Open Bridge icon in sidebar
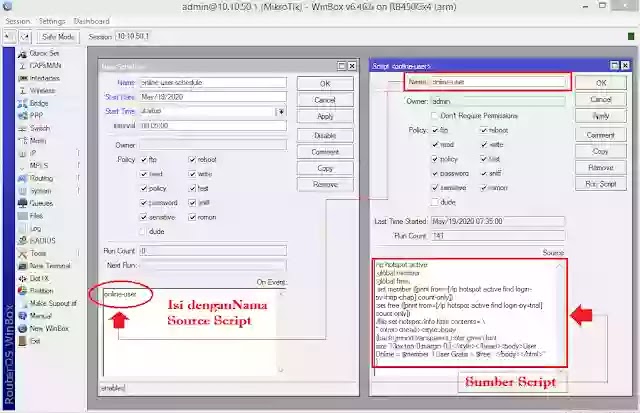The width and height of the screenshot is (640, 413). click(x=22, y=103)
